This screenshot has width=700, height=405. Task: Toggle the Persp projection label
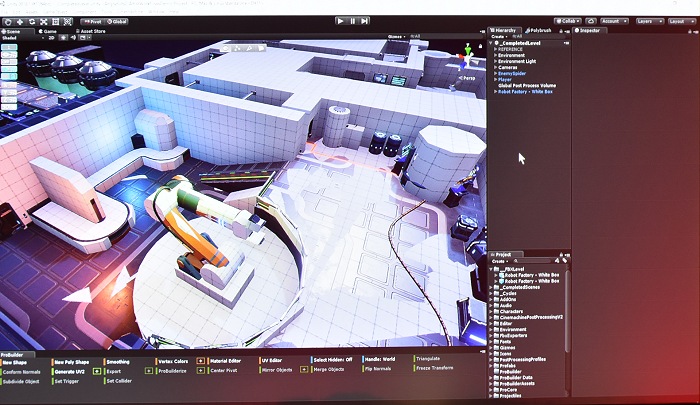[x=467, y=78]
